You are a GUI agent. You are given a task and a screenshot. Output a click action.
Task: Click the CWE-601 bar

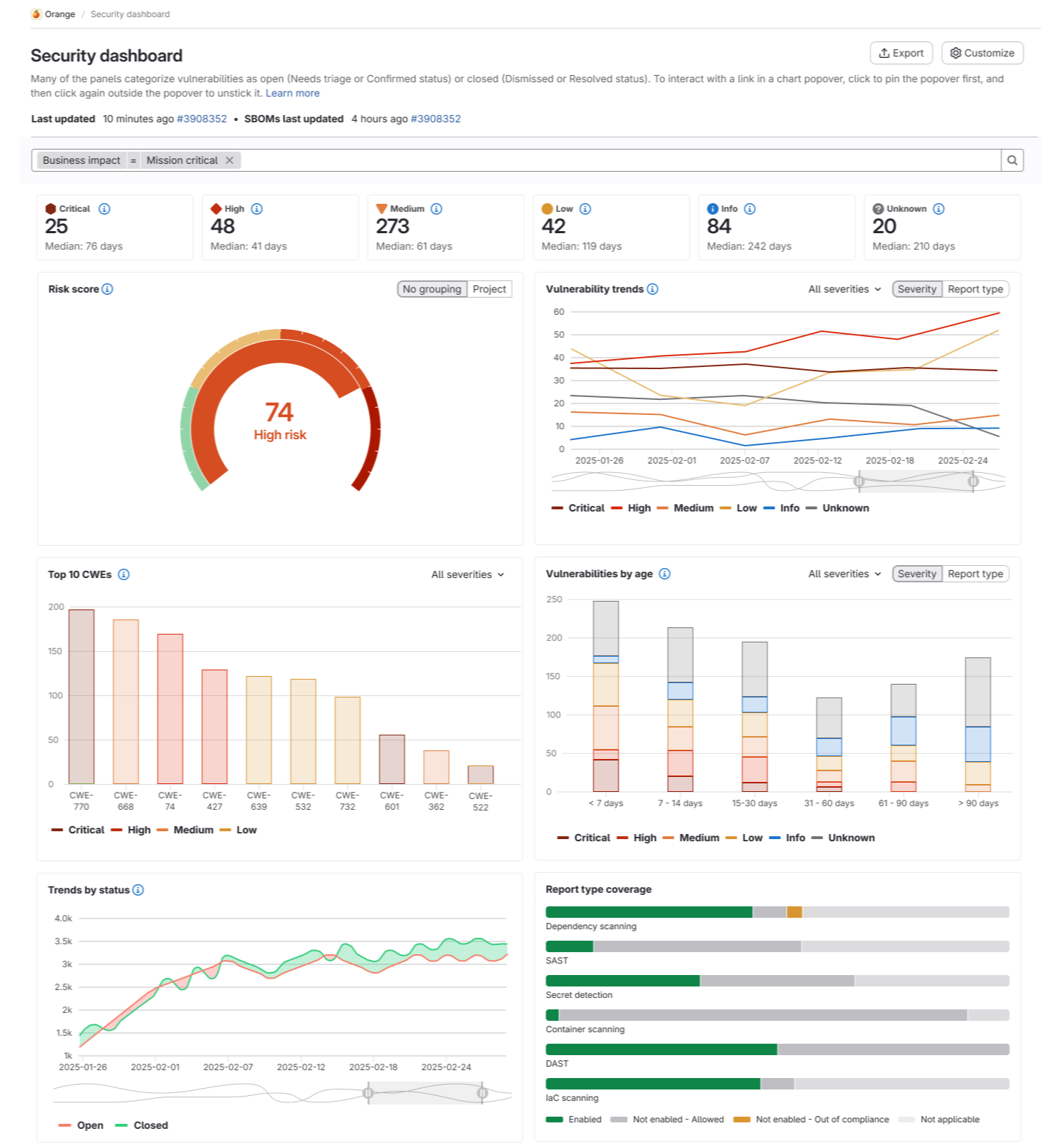392,760
